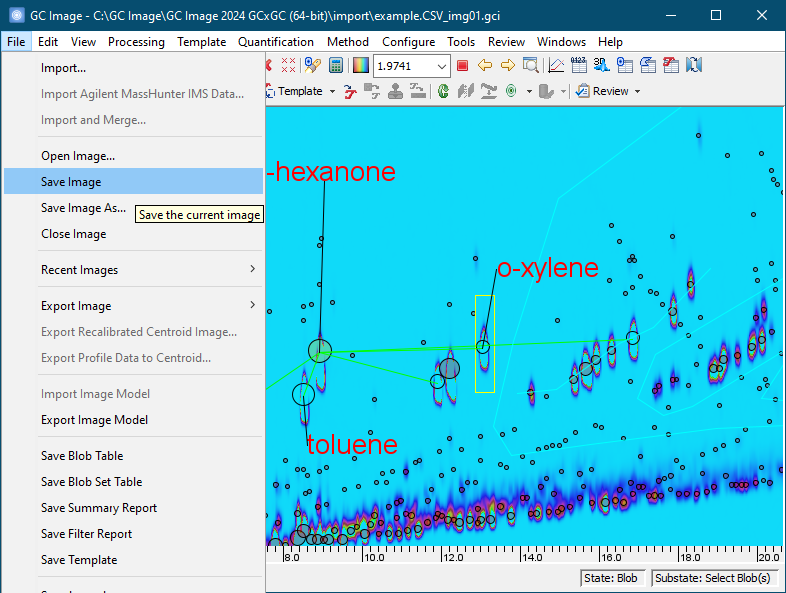The width and height of the screenshot is (786, 593).
Task: Click the o-xylene blob marker in yellow box
Action: coord(483,347)
